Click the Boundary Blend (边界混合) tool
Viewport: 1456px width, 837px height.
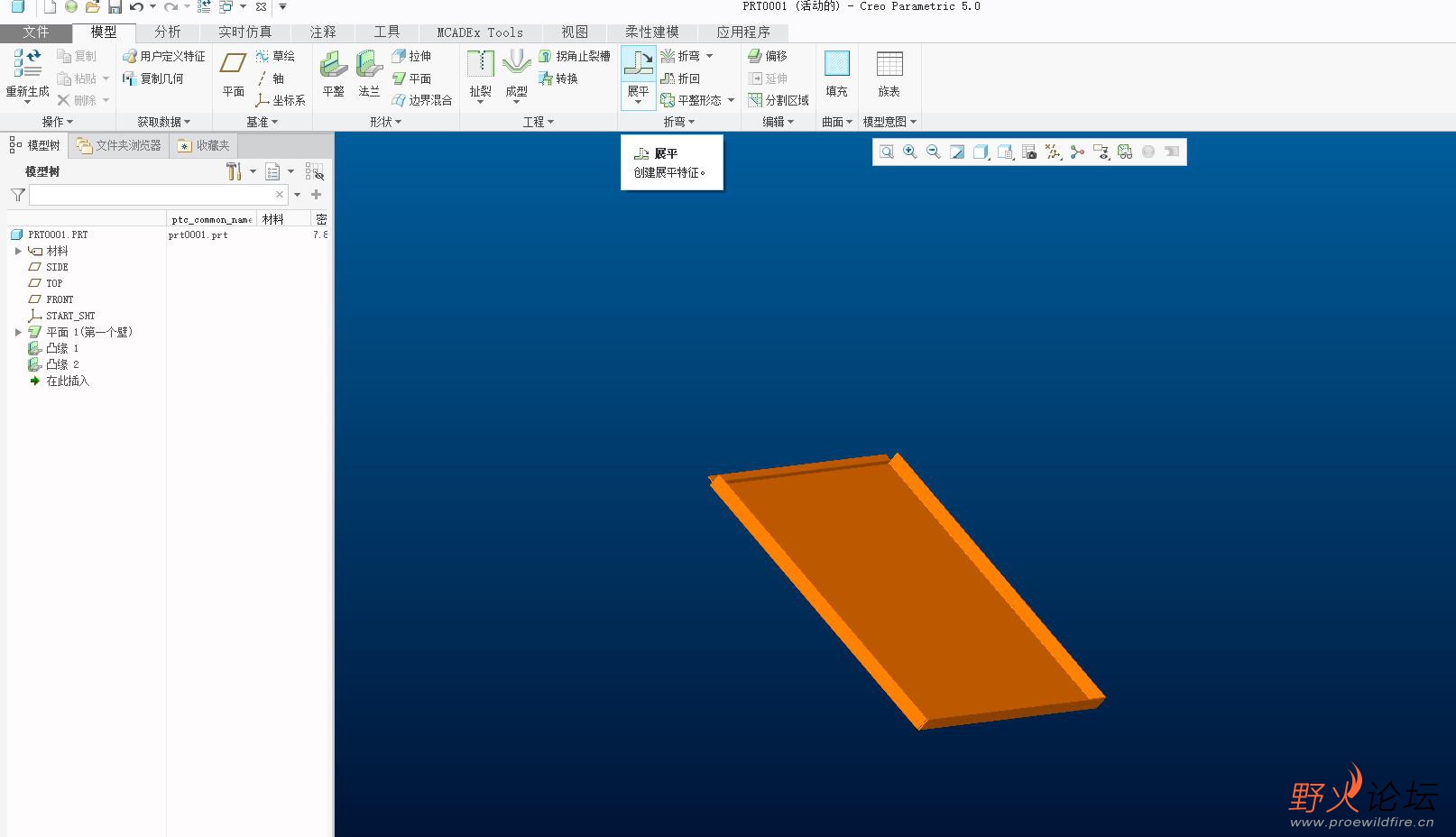click(x=422, y=100)
